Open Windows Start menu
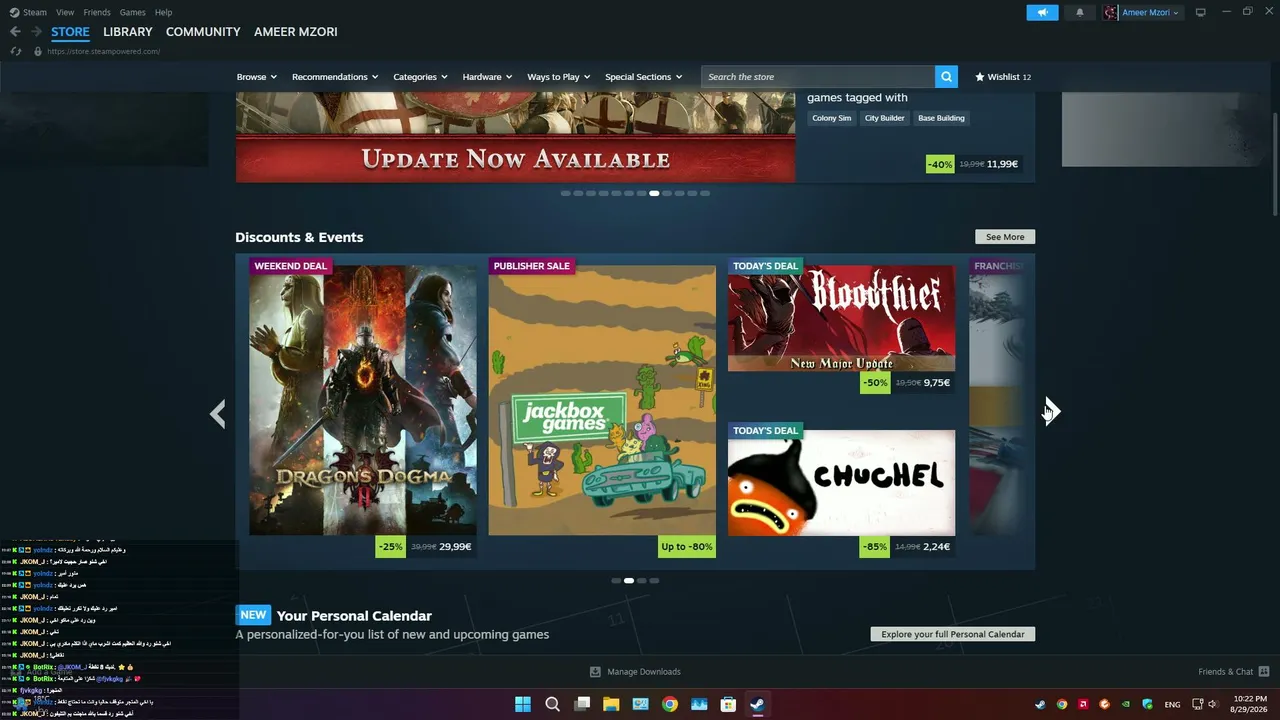 click(x=523, y=704)
